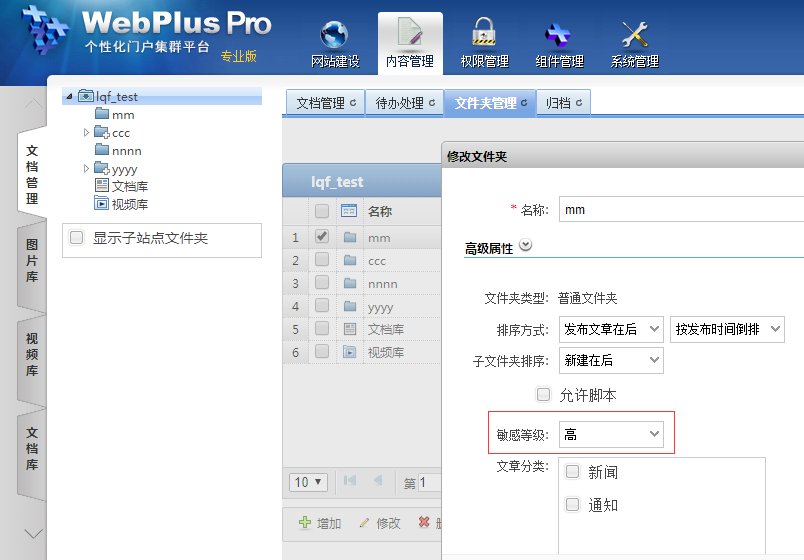Switch to the 归档 tab
This screenshot has height=560, width=804.
pos(564,103)
